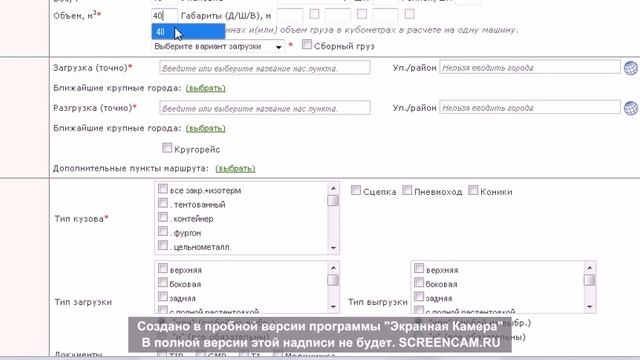Click '(выбрать)' link for nearest cities under unloading

[x=205, y=128]
